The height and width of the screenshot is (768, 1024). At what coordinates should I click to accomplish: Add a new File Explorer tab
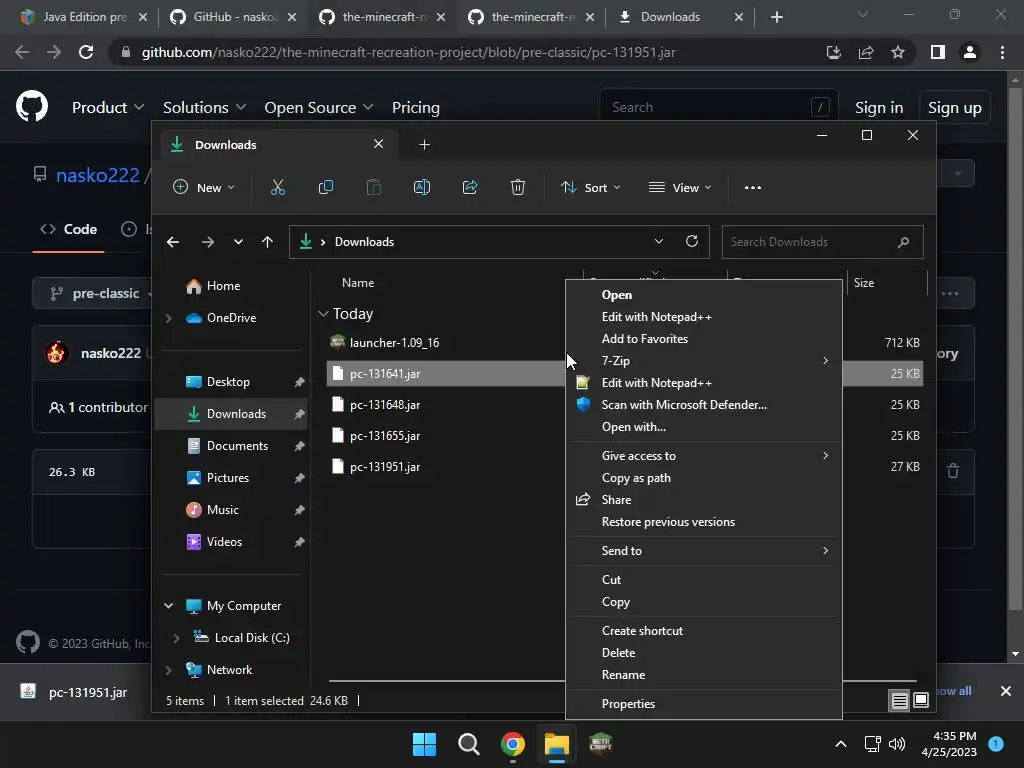424,144
